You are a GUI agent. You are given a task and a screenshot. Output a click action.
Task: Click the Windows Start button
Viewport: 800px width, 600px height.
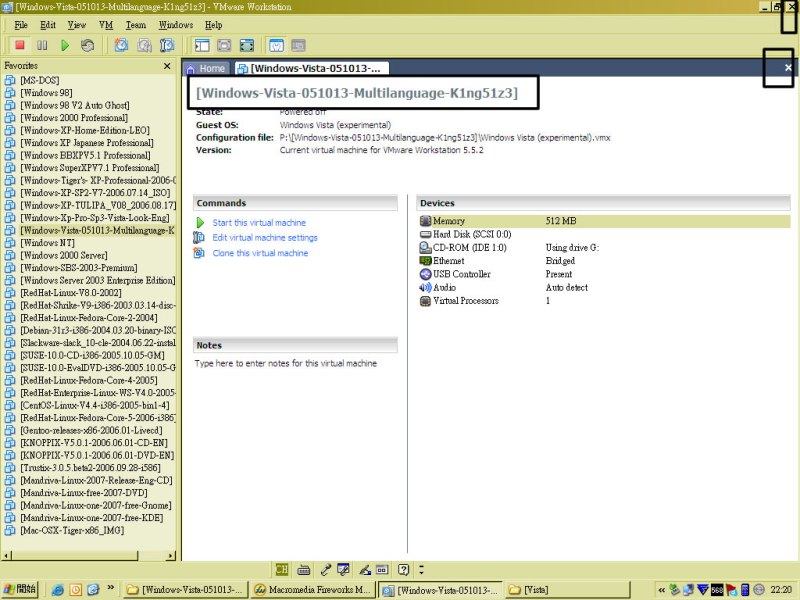pos(20,589)
